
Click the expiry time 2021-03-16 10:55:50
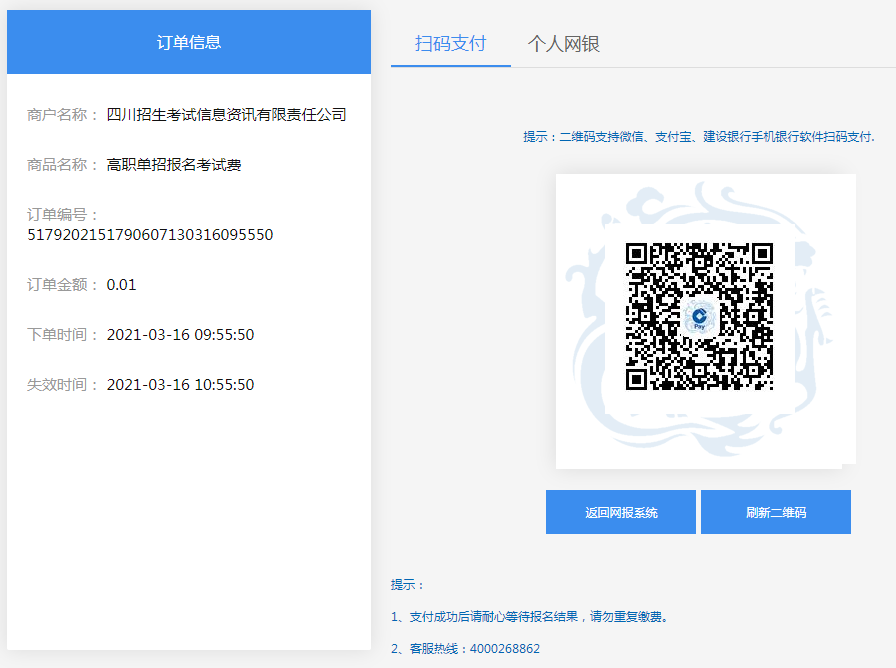[x=180, y=385]
